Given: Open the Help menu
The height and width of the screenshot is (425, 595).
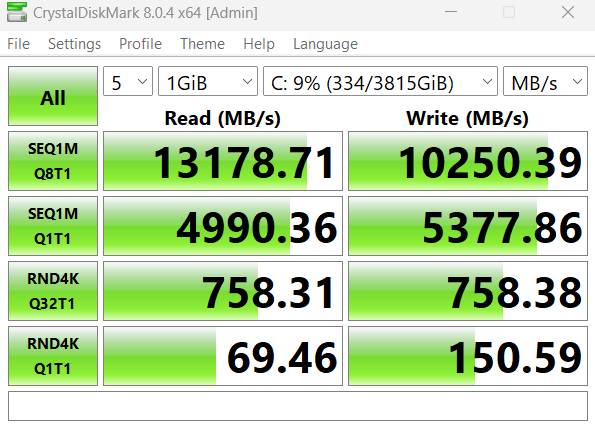Looking at the screenshot, I should [259, 44].
